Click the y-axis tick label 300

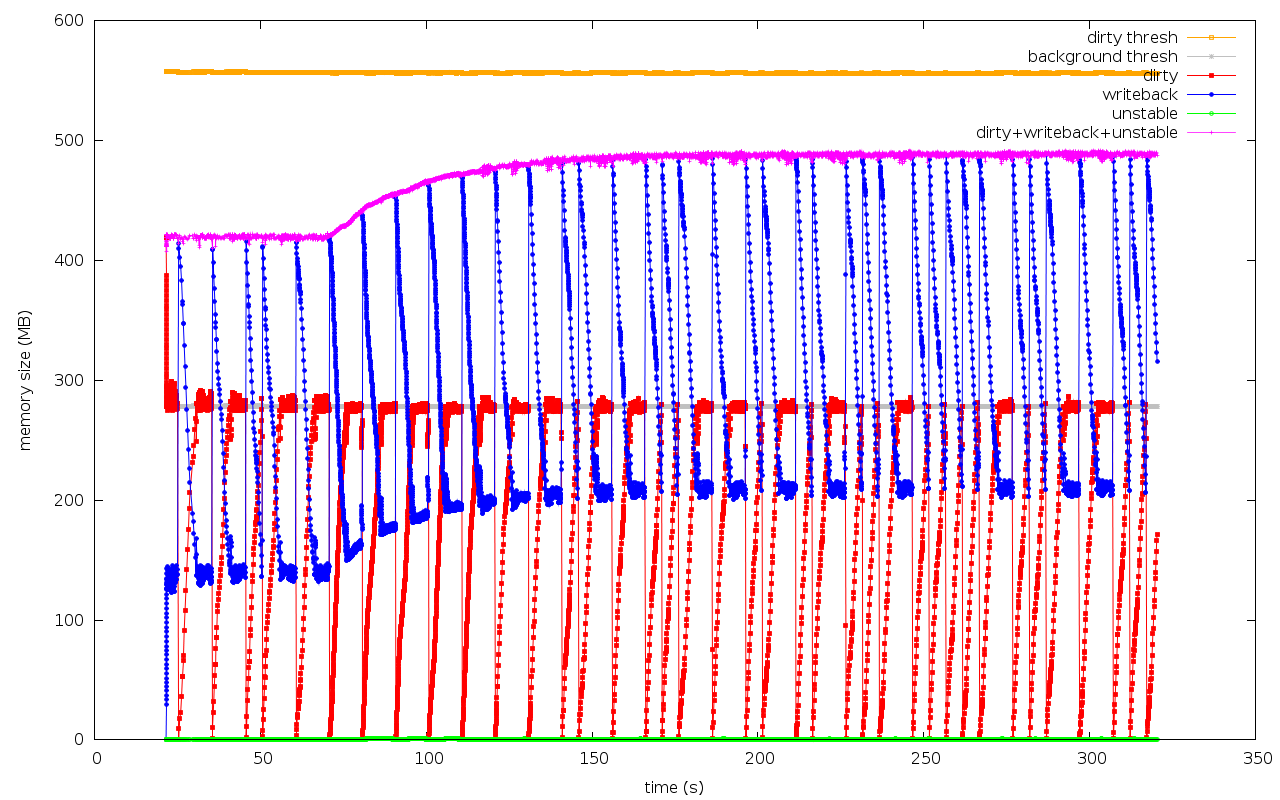(69, 381)
